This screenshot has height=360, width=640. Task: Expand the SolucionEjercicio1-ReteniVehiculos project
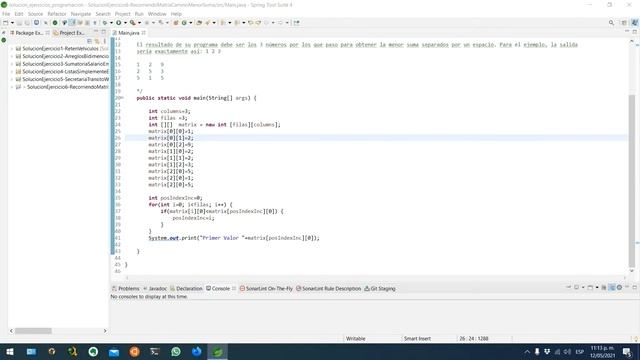click(x=12, y=49)
